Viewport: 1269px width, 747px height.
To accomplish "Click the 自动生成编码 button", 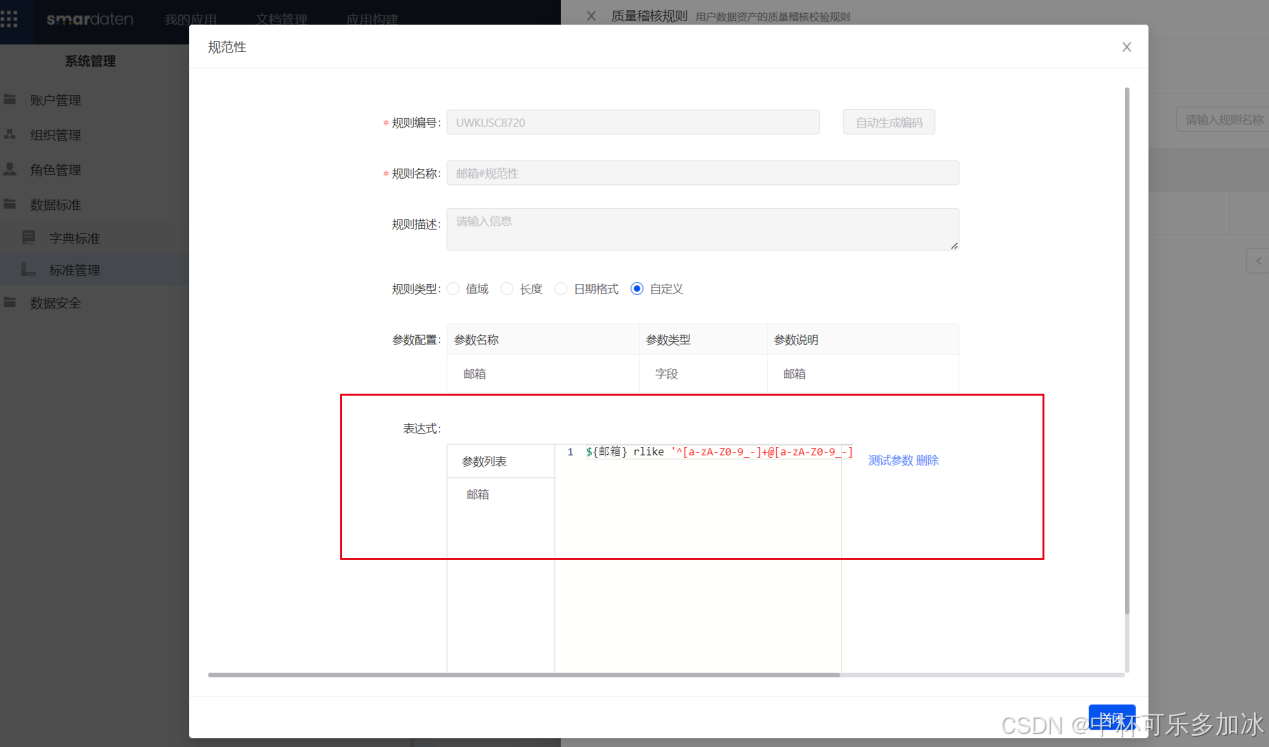I will coord(889,122).
